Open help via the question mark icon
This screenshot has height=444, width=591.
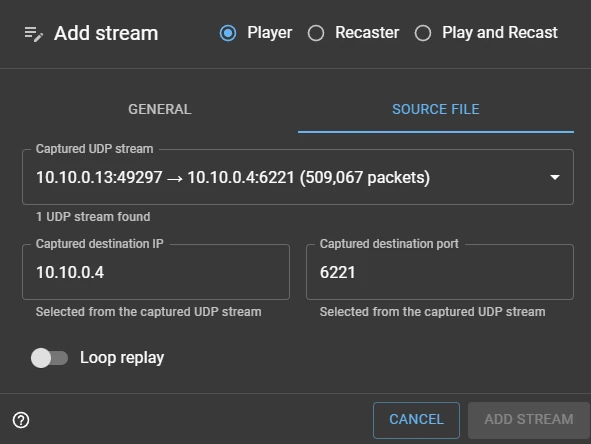click(x=21, y=420)
